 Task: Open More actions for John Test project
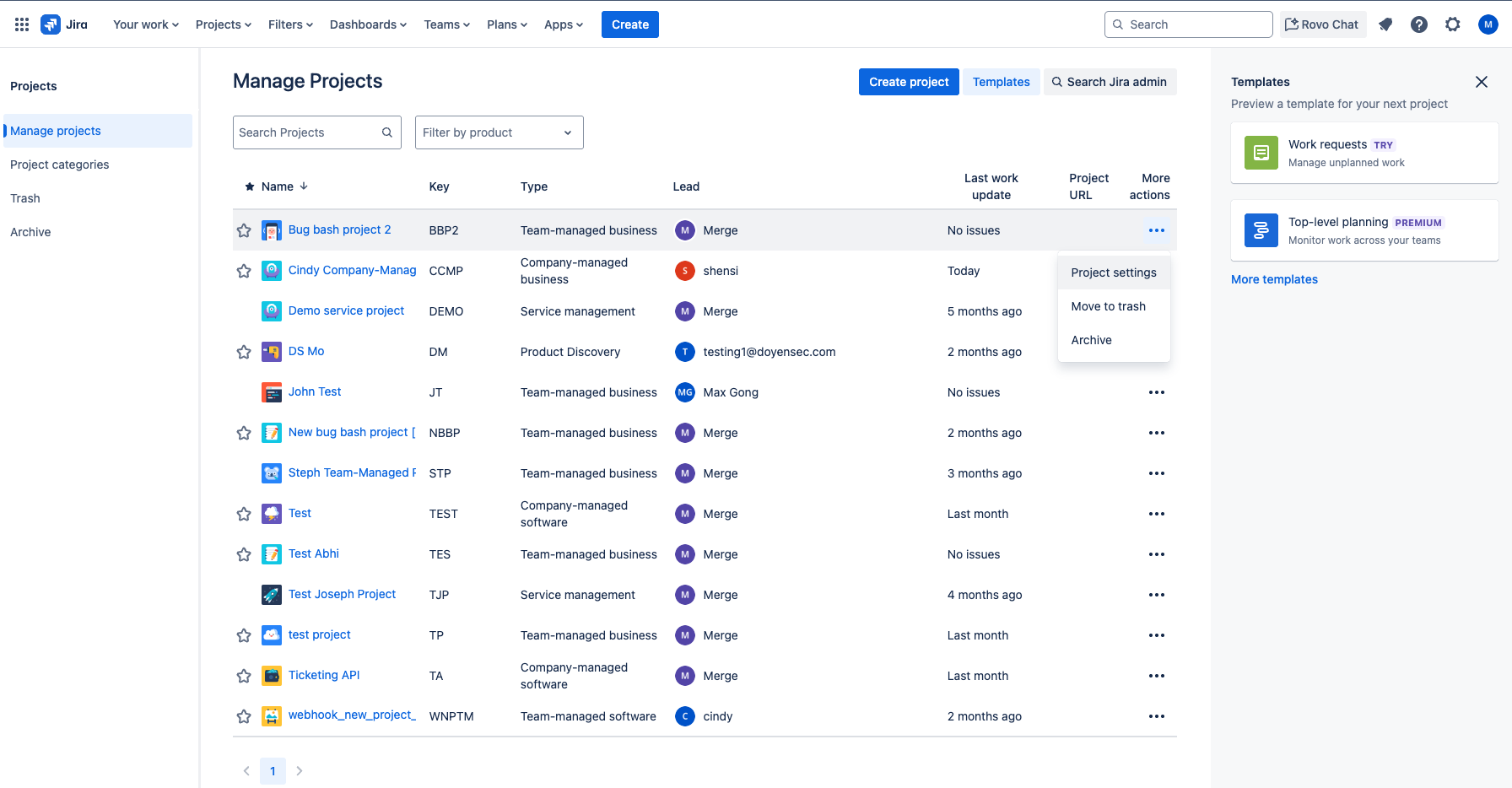point(1157,391)
